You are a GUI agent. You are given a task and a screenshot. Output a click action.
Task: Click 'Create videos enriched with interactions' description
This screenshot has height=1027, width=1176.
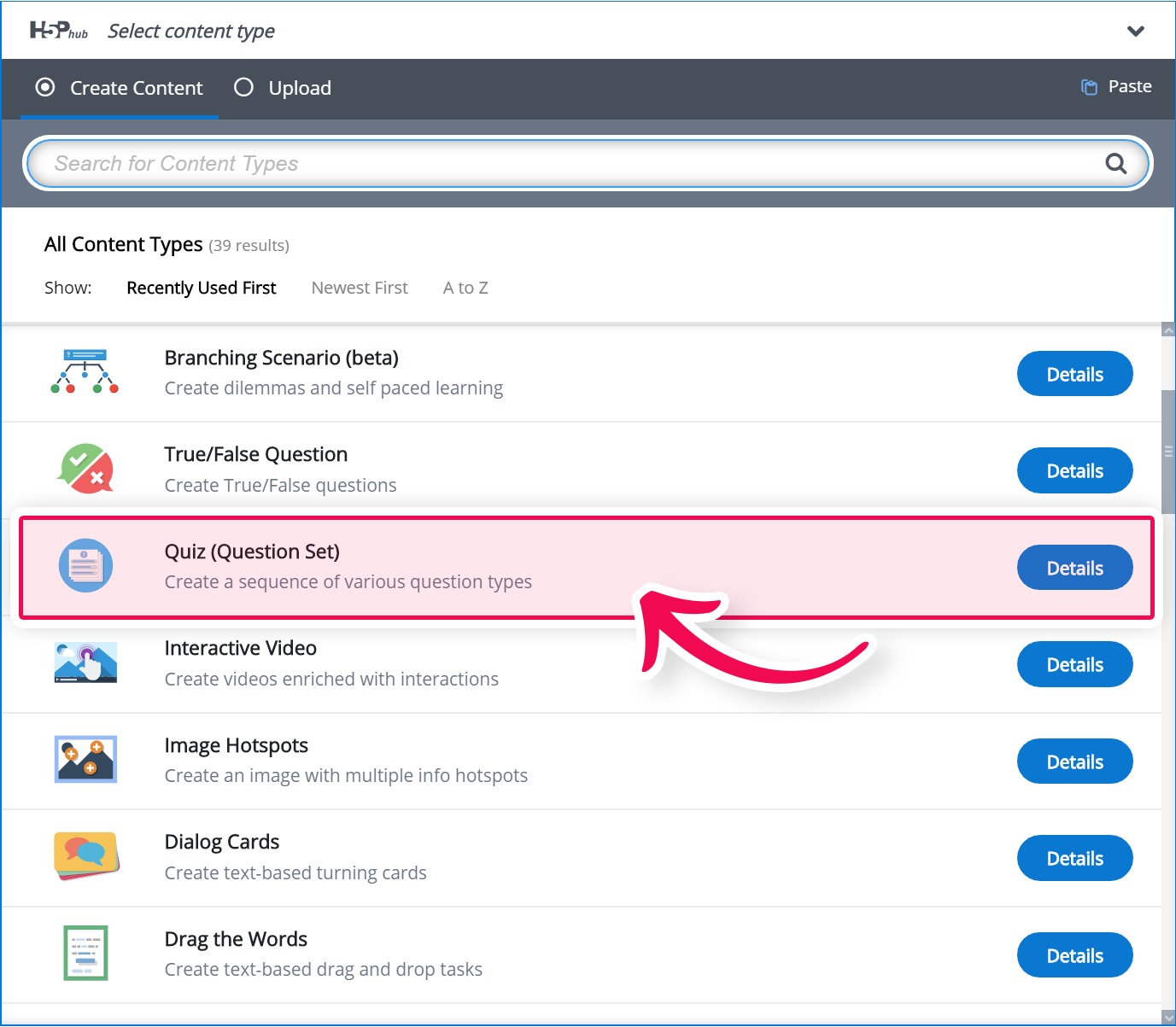click(331, 679)
